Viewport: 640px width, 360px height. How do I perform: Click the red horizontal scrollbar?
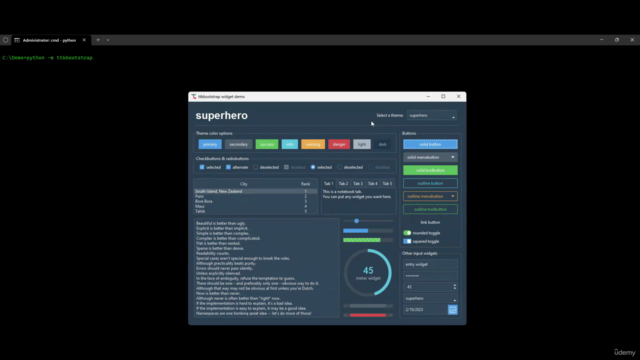368,315
